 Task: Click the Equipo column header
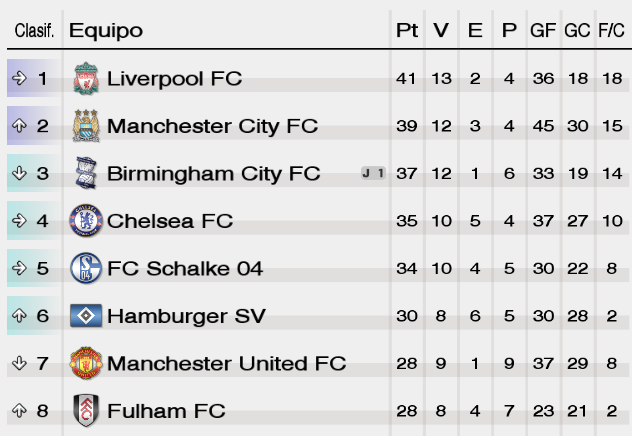[106, 31]
